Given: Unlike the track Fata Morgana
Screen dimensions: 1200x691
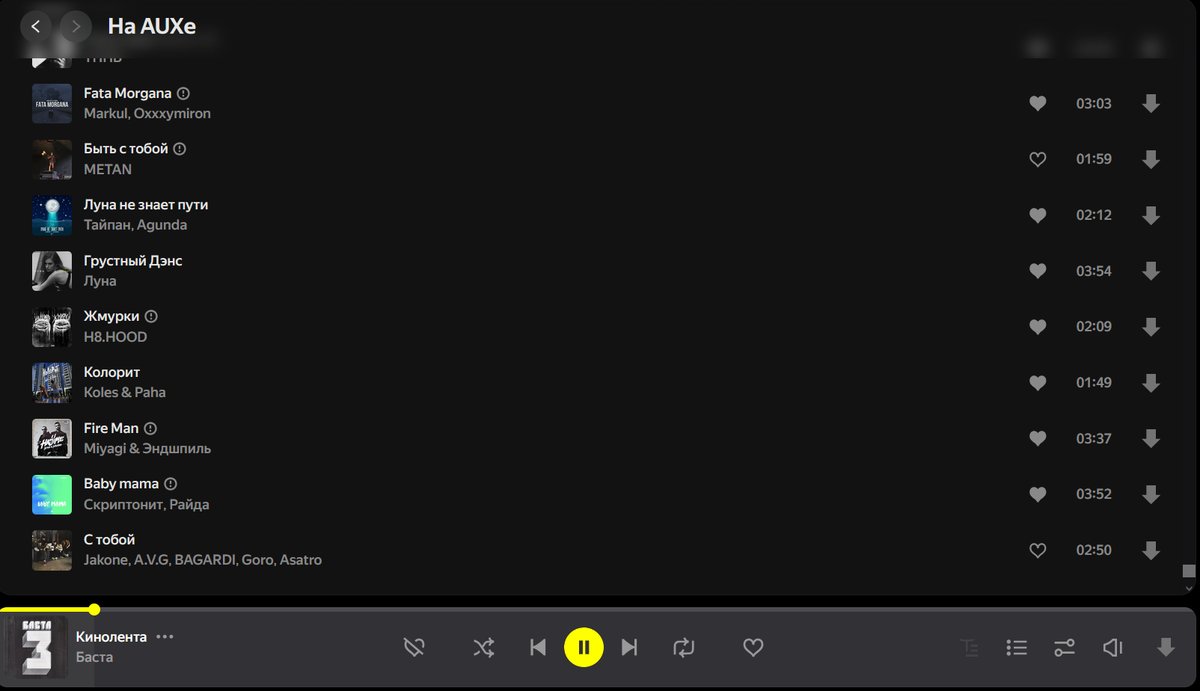Looking at the screenshot, I should [1038, 103].
